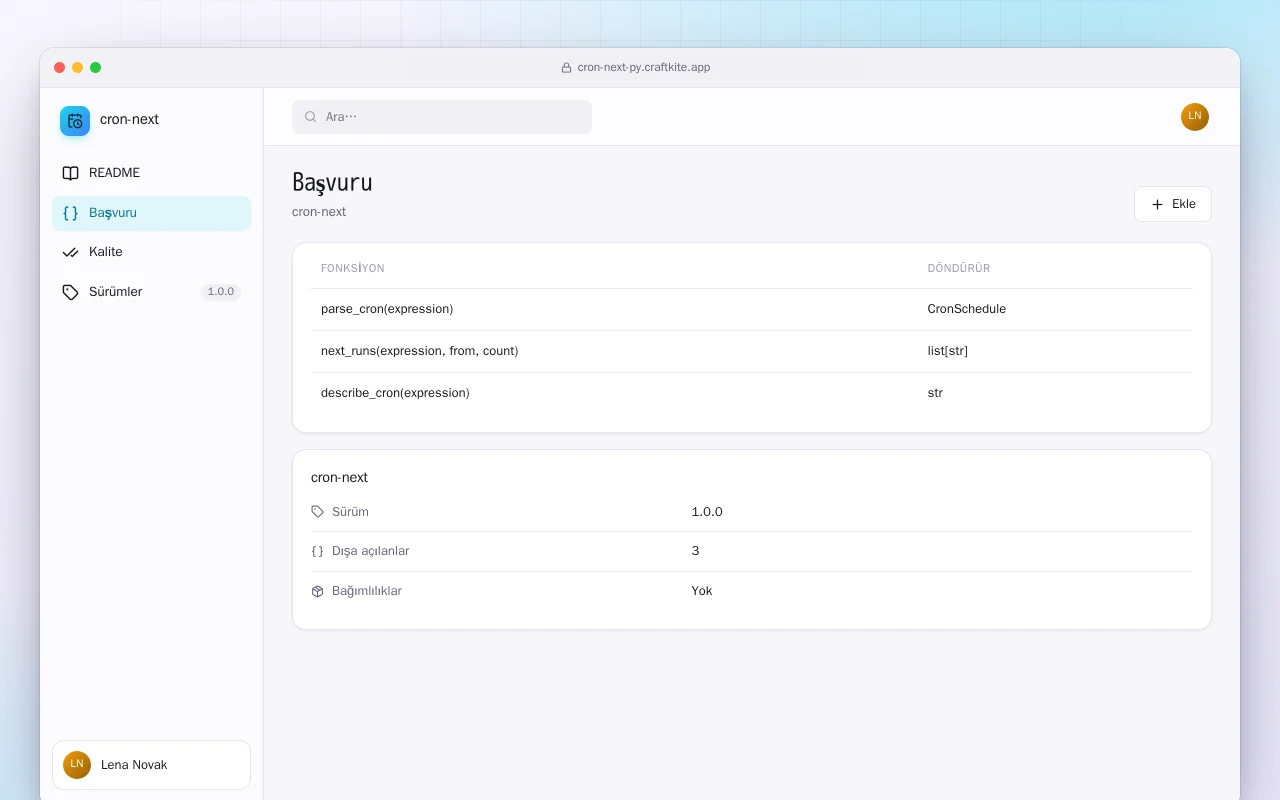Click the search magnifier icon
The height and width of the screenshot is (800, 1280).
click(311, 117)
